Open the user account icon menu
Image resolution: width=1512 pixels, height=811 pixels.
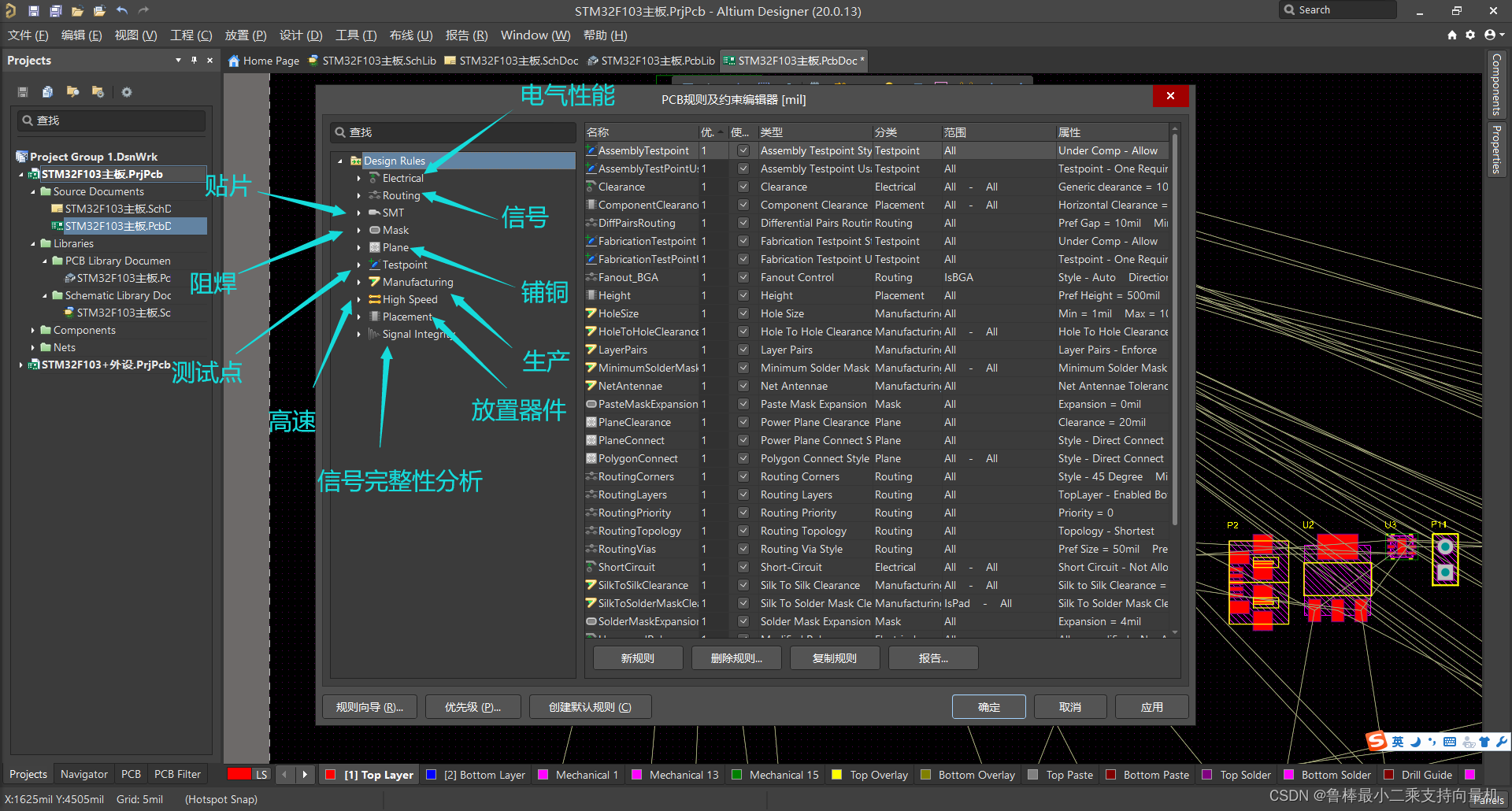click(1494, 35)
